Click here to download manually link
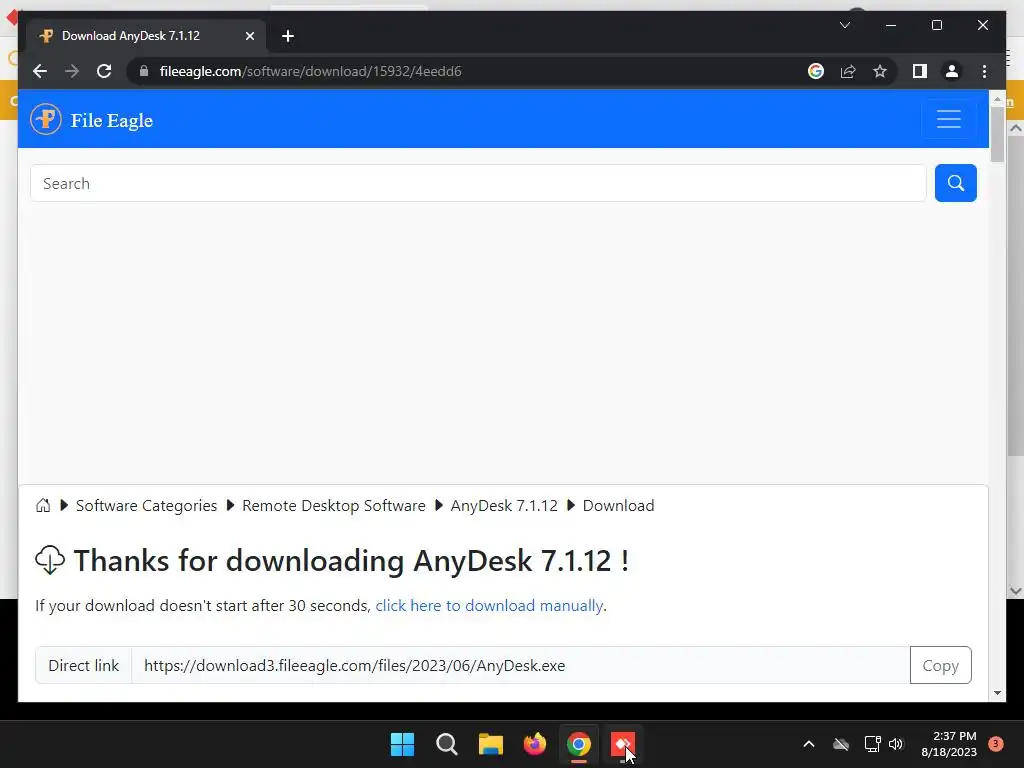 coord(489,605)
